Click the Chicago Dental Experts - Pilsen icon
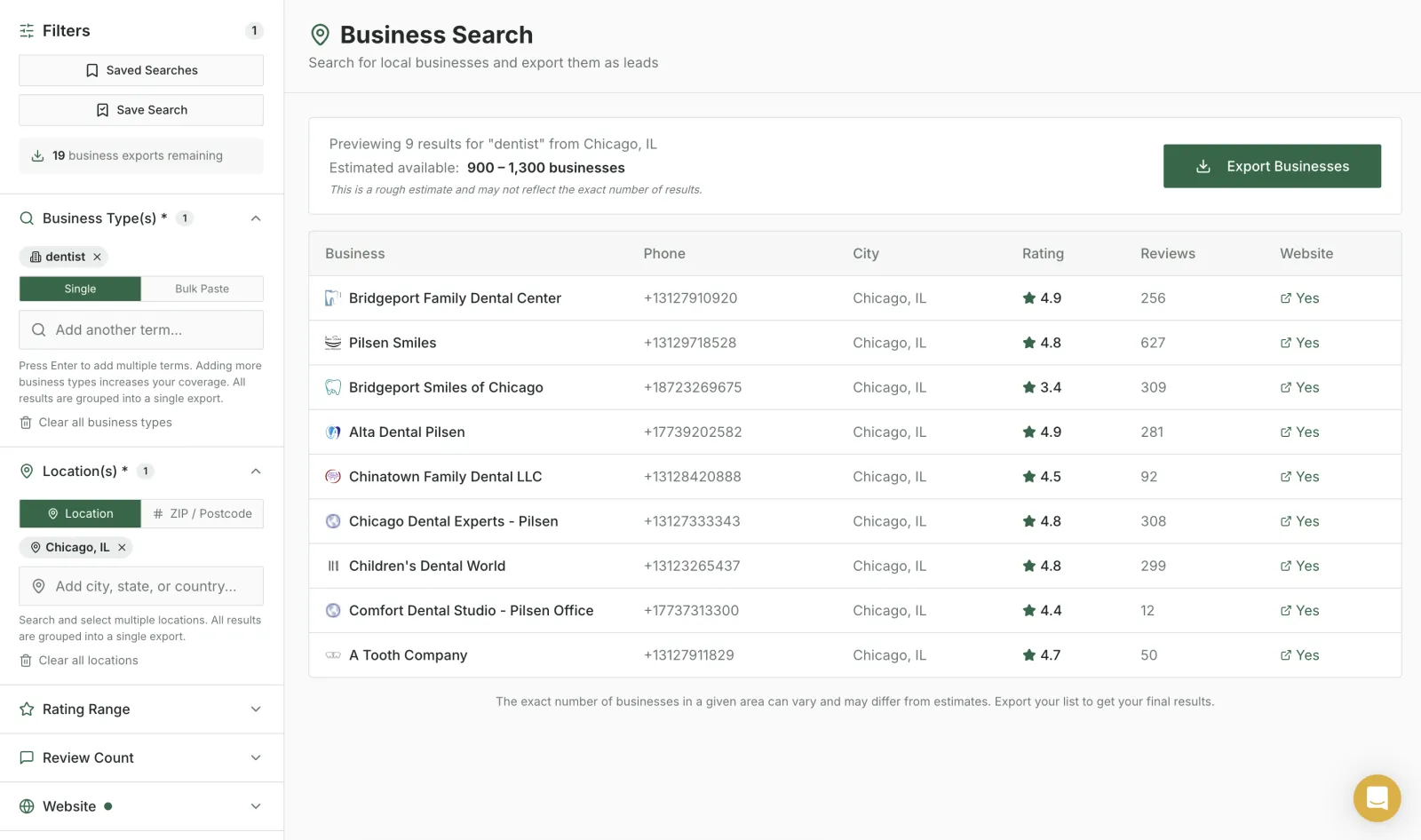 333,521
